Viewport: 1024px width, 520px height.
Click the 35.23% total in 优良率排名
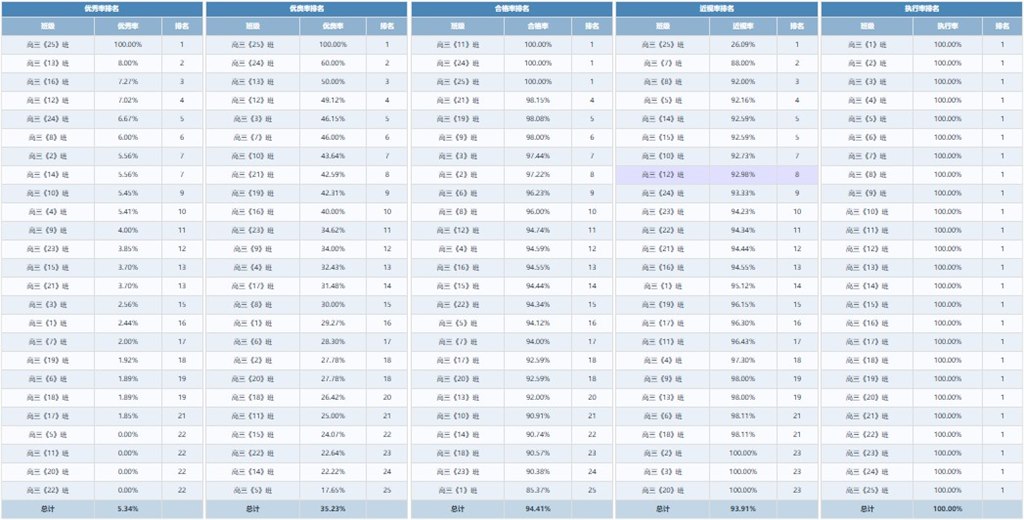pos(333,509)
